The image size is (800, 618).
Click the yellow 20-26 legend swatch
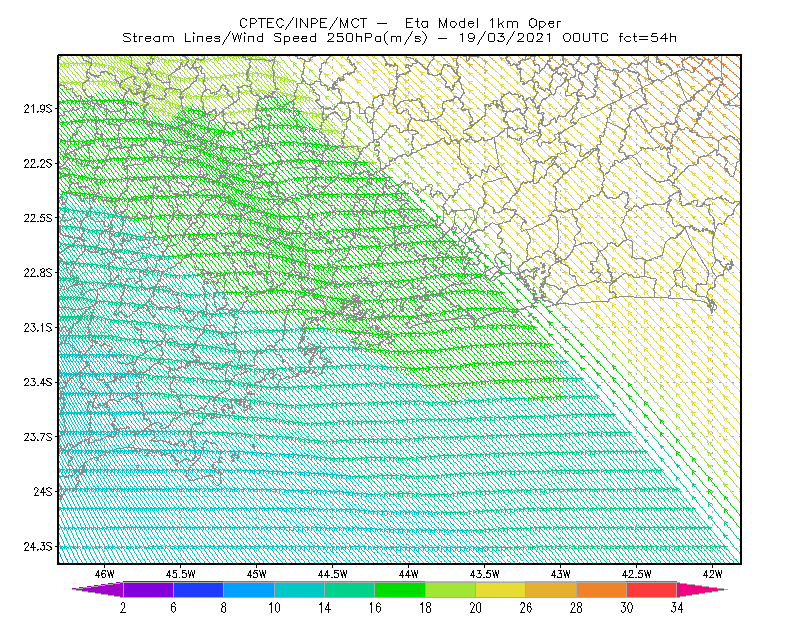501,589
